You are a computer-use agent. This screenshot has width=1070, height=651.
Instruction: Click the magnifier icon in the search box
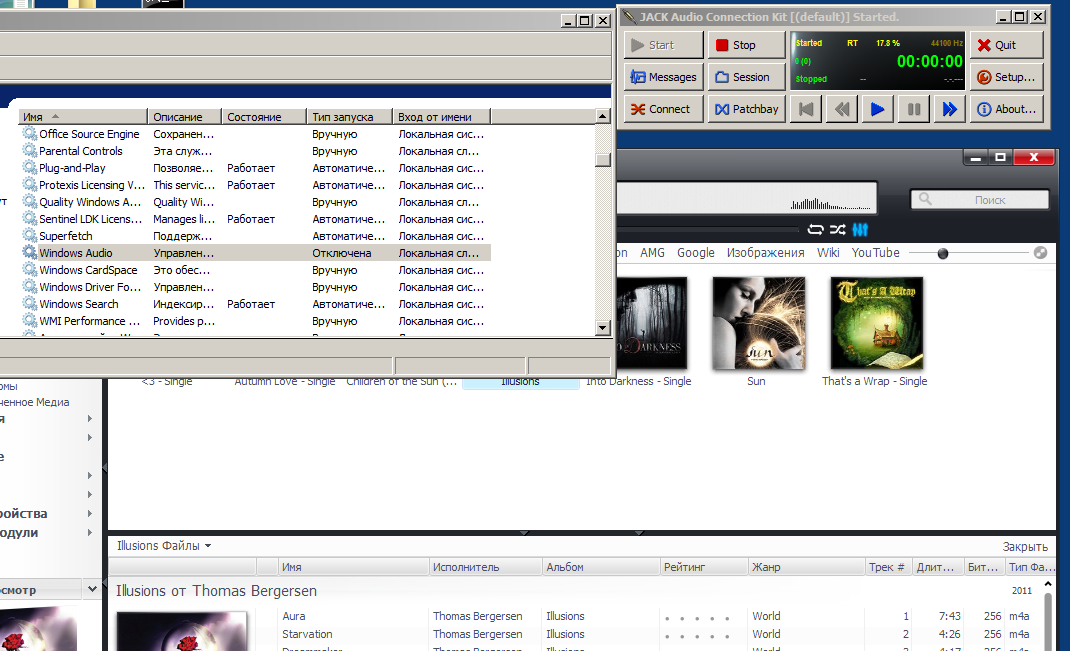925,199
